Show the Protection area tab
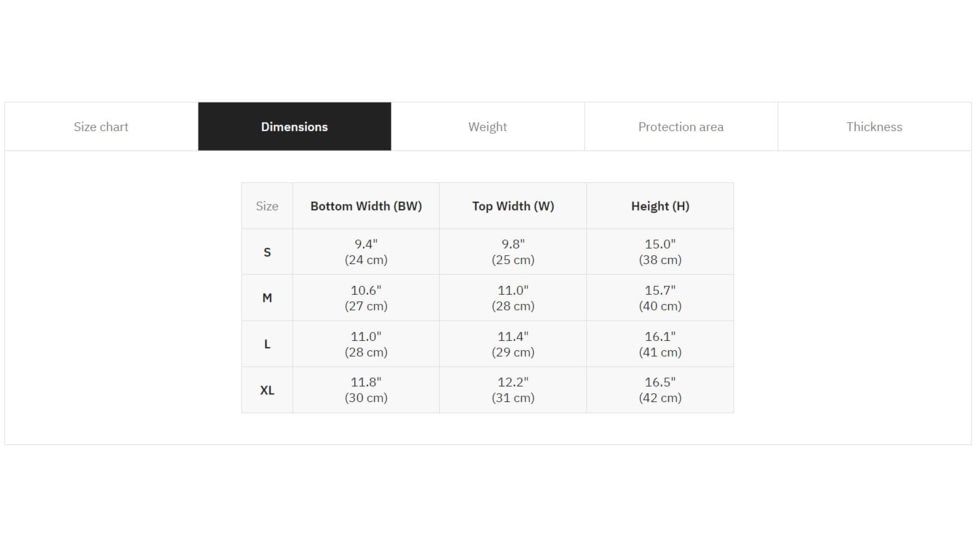This screenshot has height=550, width=978. [681, 127]
